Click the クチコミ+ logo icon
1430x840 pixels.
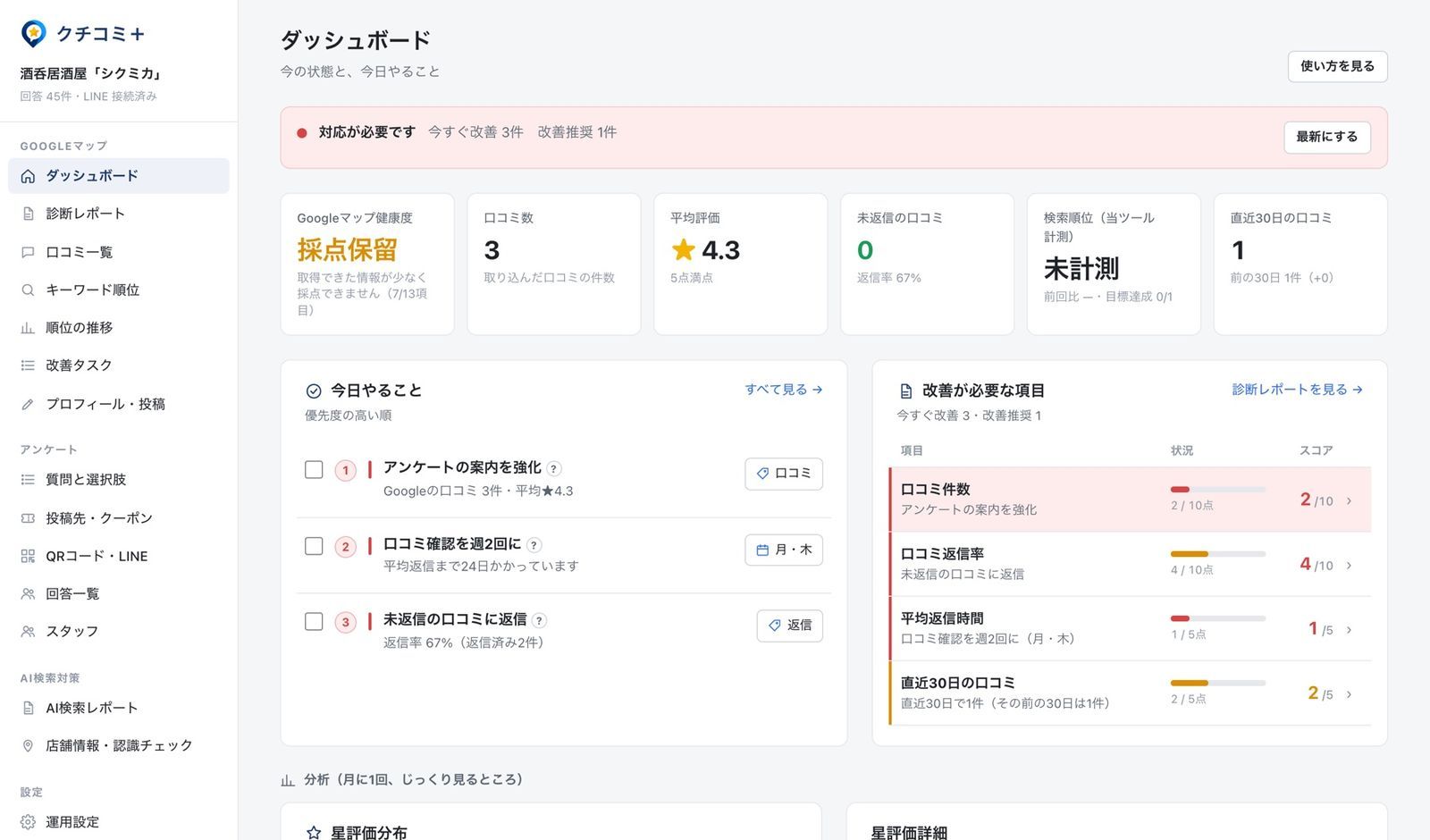(x=34, y=34)
